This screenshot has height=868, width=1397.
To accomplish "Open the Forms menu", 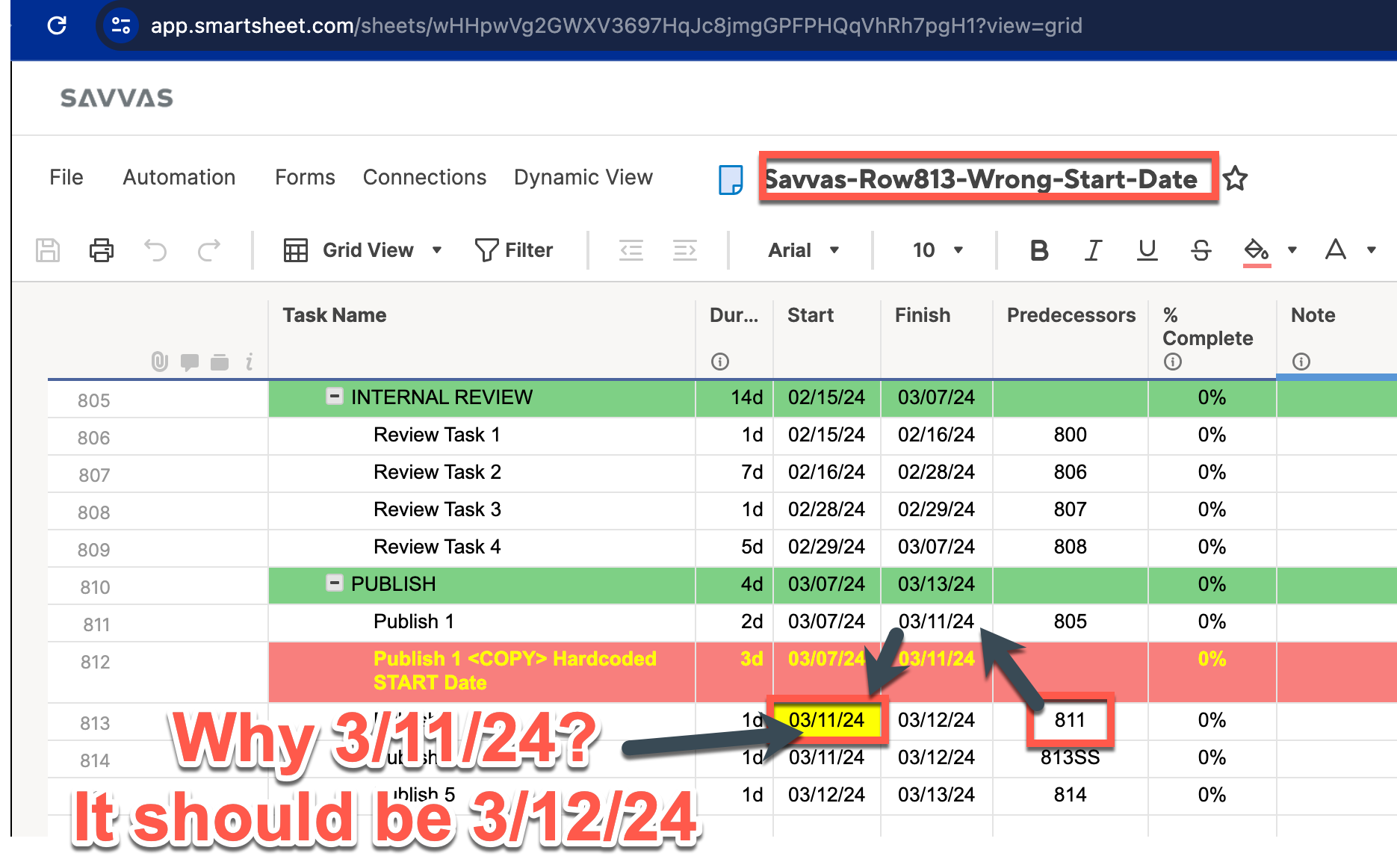I will [305, 177].
